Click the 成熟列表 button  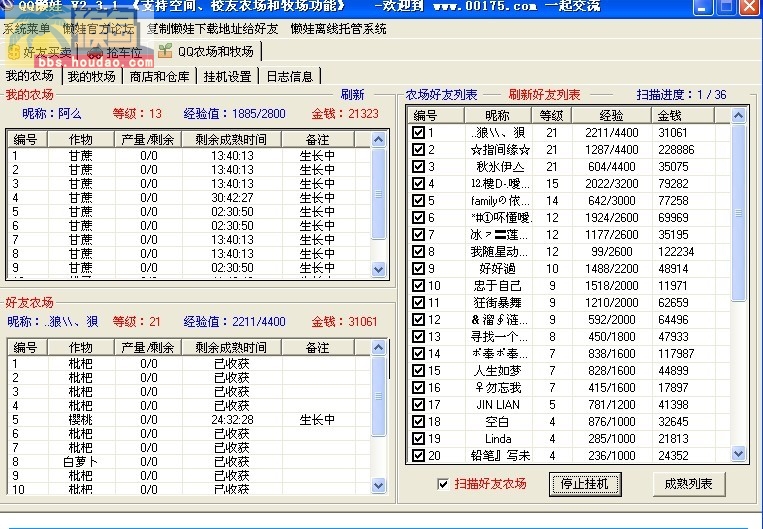(689, 484)
